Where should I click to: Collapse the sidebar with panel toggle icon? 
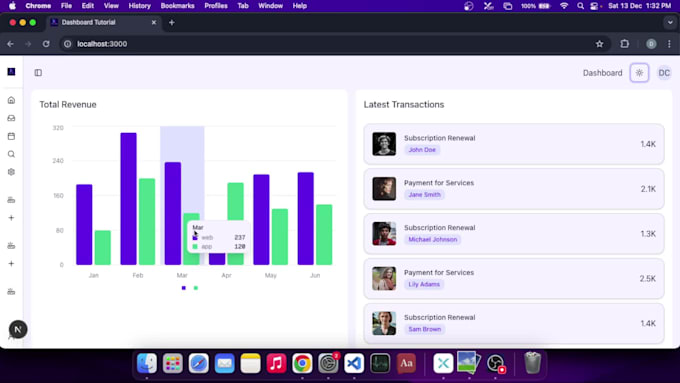click(x=38, y=72)
